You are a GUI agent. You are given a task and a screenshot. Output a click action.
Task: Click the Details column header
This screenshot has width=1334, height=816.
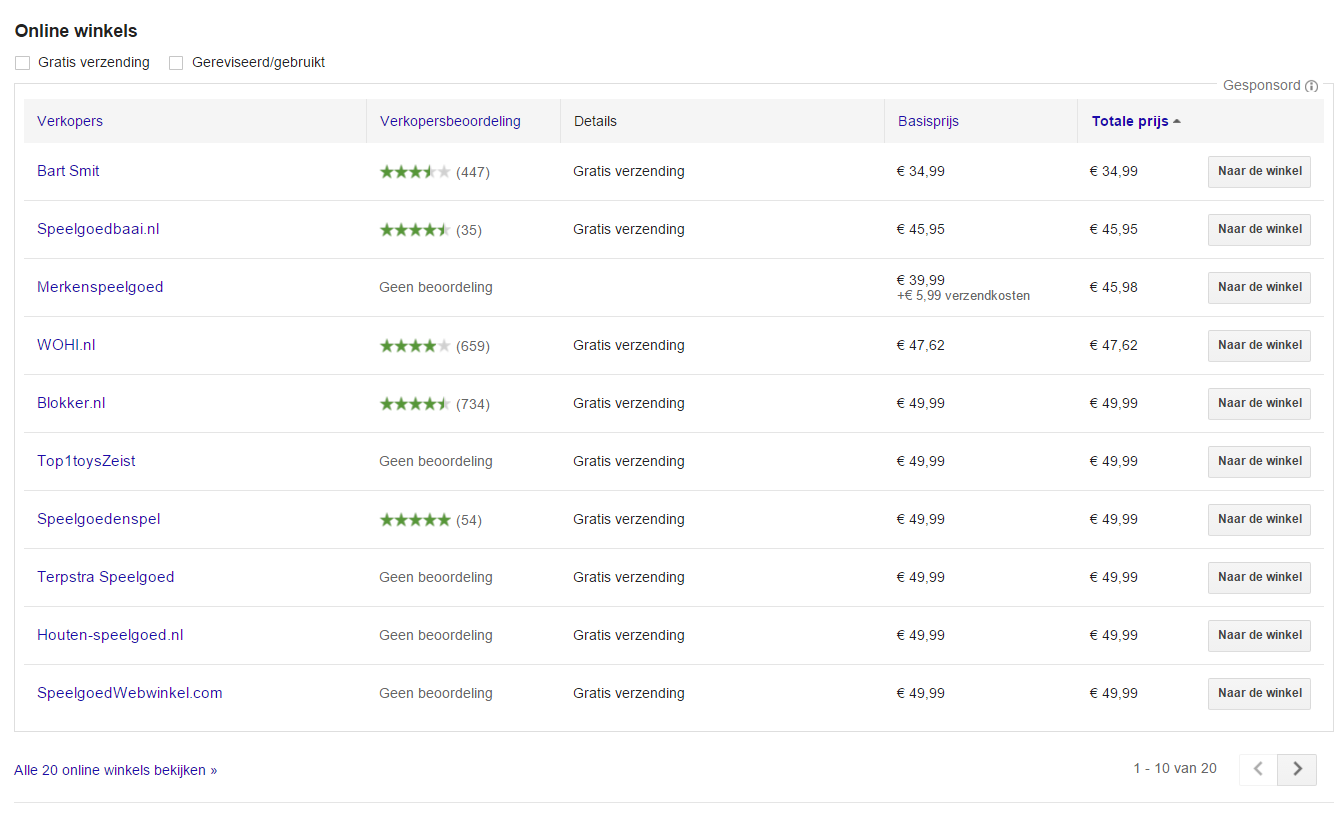pos(595,121)
